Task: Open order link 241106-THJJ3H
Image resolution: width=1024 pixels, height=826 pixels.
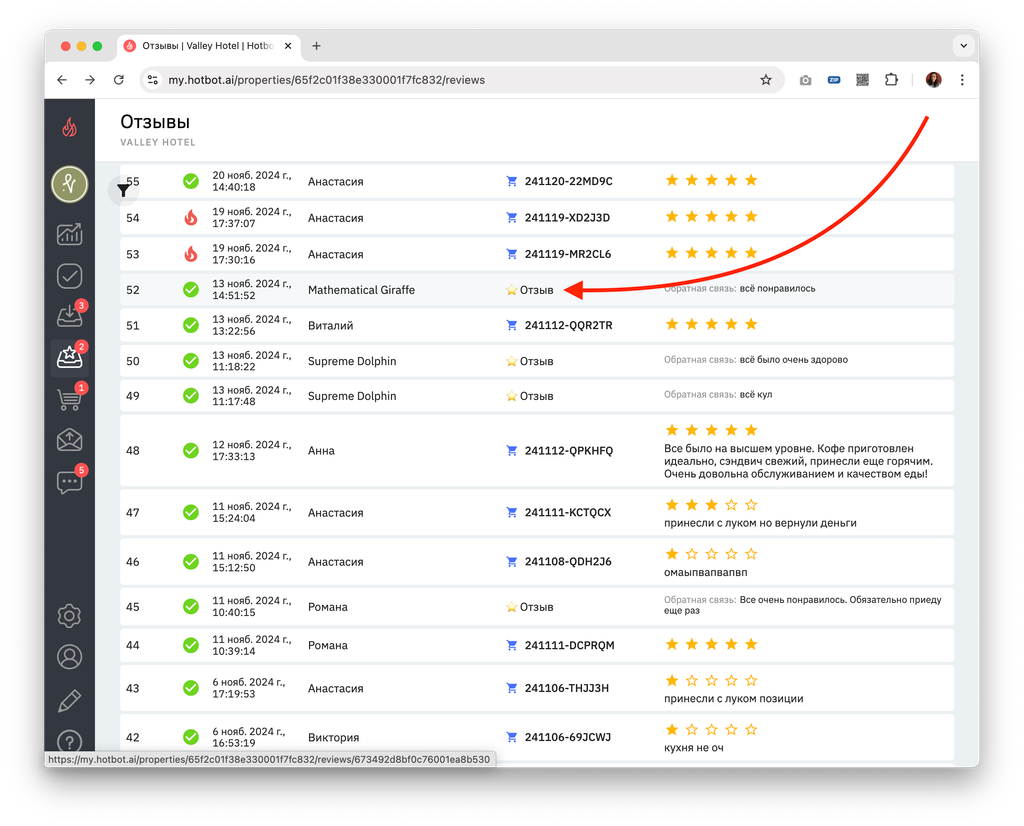Action: click(x=566, y=688)
